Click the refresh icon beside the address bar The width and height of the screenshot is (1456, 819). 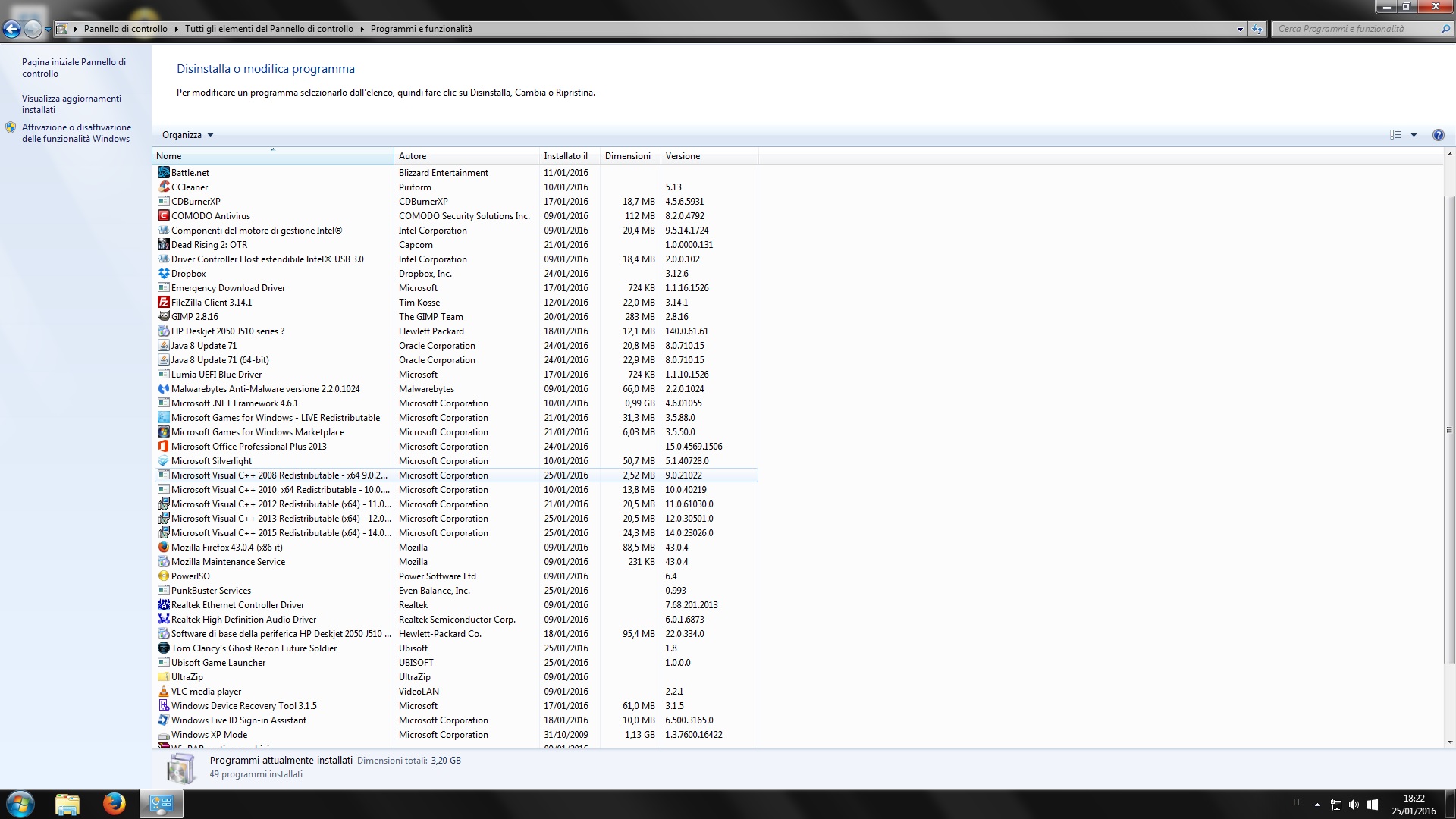click(x=1257, y=29)
